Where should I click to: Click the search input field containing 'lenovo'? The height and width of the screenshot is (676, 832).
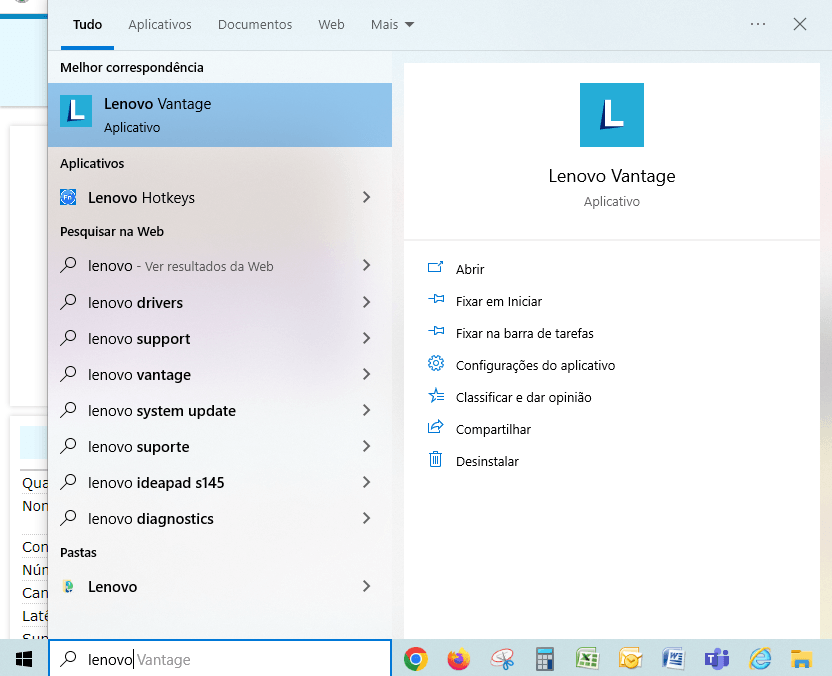click(220, 658)
